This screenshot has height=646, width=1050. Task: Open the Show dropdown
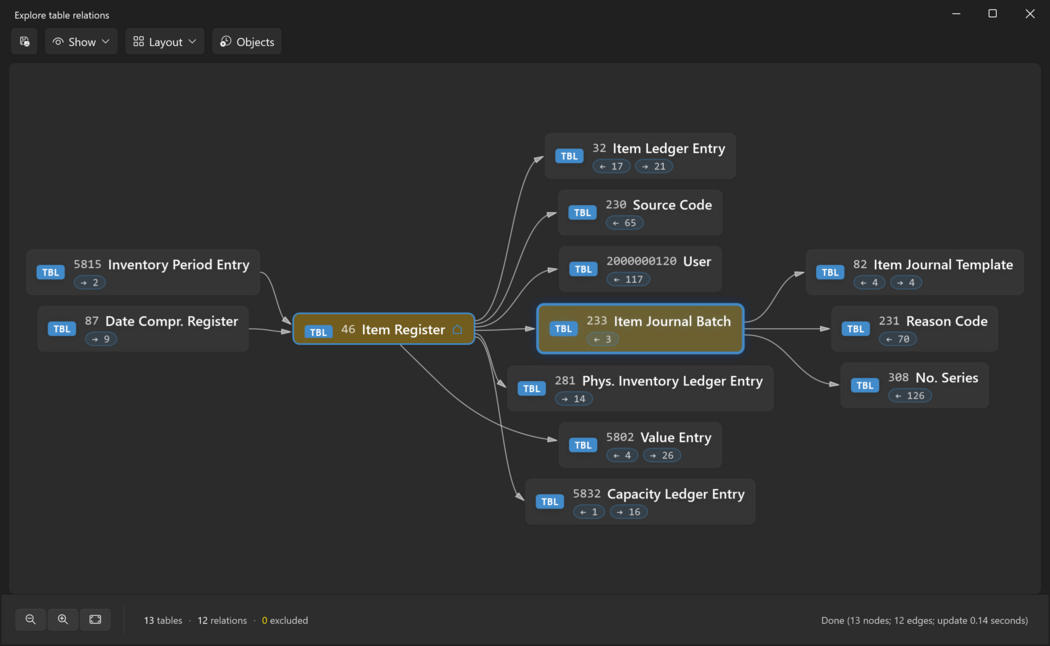tap(81, 42)
